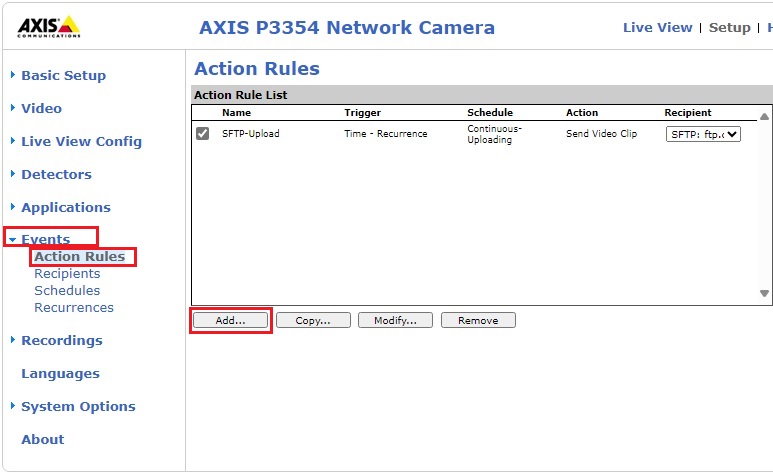Expand System Options section

(x=78, y=406)
